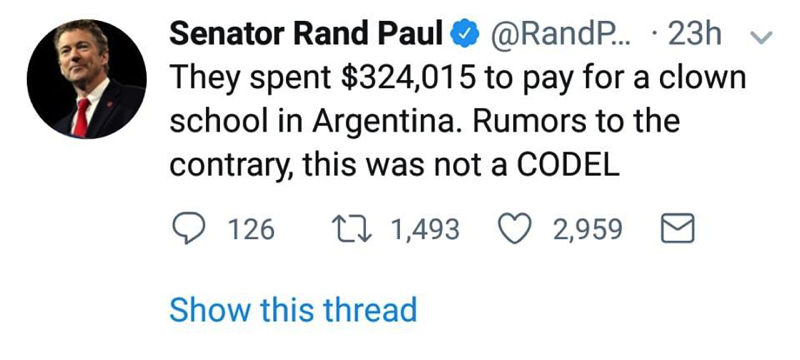Click the $324,015 amount in tweet
Viewport: 800px width, 360px height.
[407, 78]
